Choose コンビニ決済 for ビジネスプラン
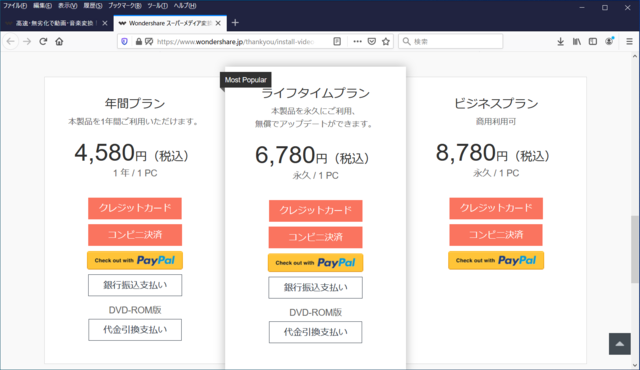The image size is (640, 370). pyautogui.click(x=496, y=235)
